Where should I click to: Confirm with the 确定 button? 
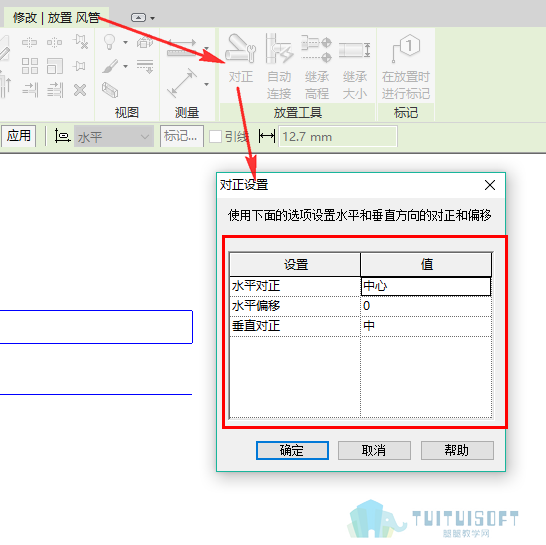292,450
